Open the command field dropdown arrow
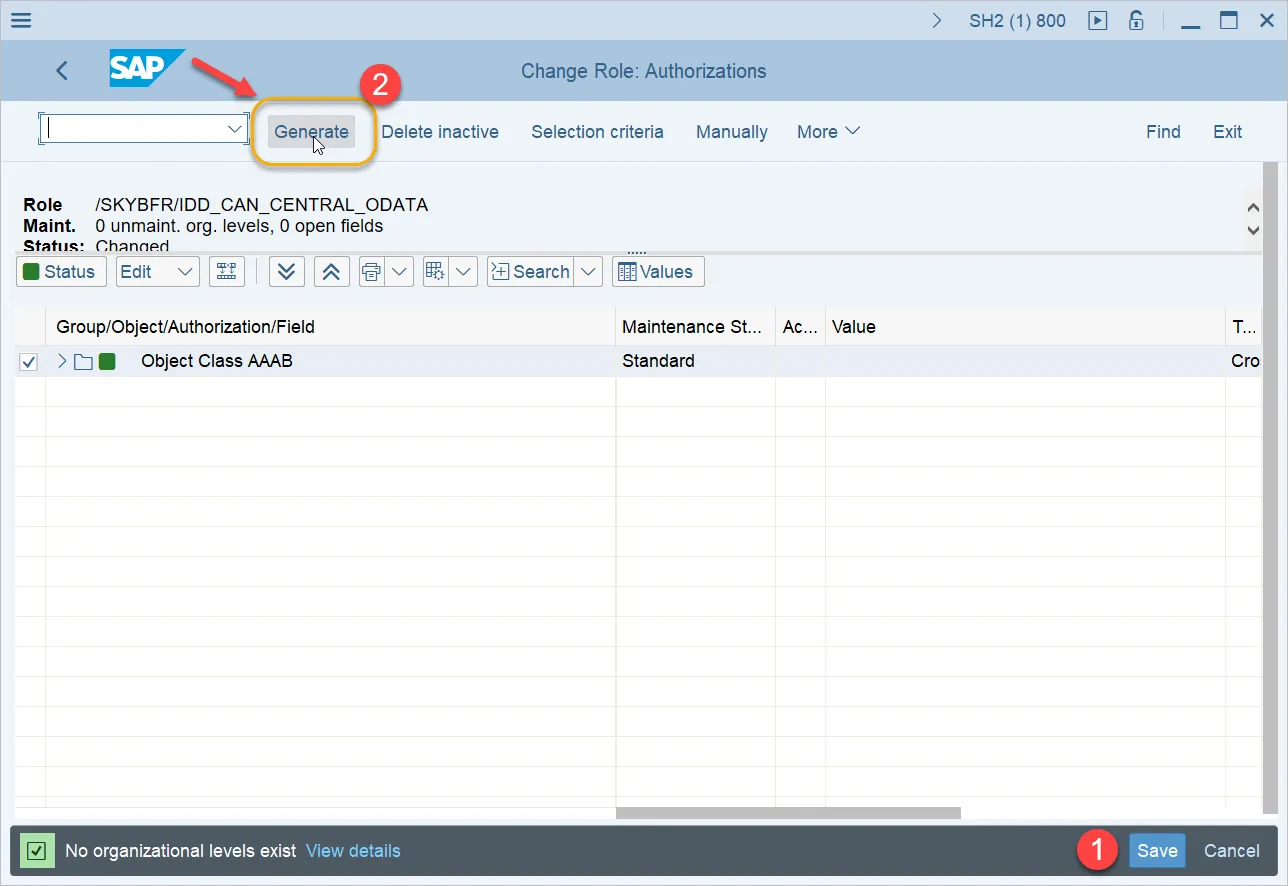This screenshot has height=886, width=1288. [235, 129]
